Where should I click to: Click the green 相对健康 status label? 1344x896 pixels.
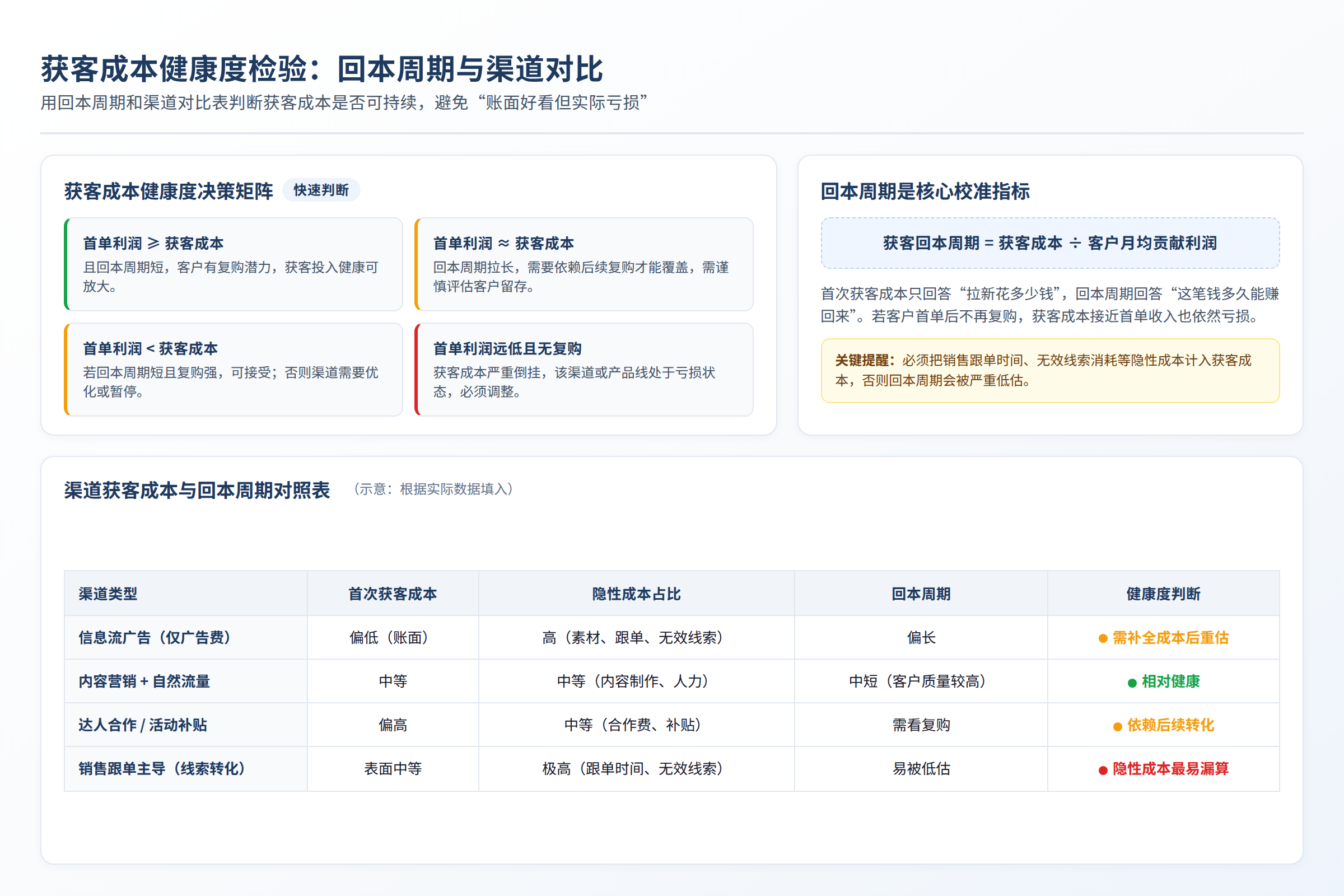1164,681
